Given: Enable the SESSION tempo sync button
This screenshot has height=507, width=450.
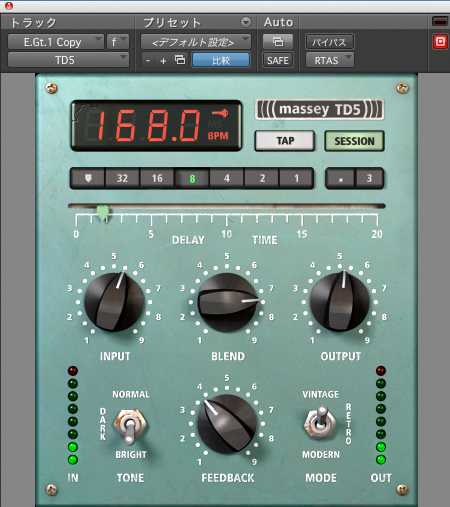Looking at the screenshot, I should point(354,141).
